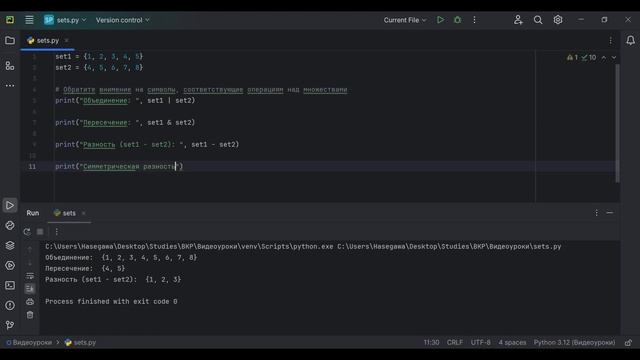
Task: Print the console output
Action: tap(30, 302)
